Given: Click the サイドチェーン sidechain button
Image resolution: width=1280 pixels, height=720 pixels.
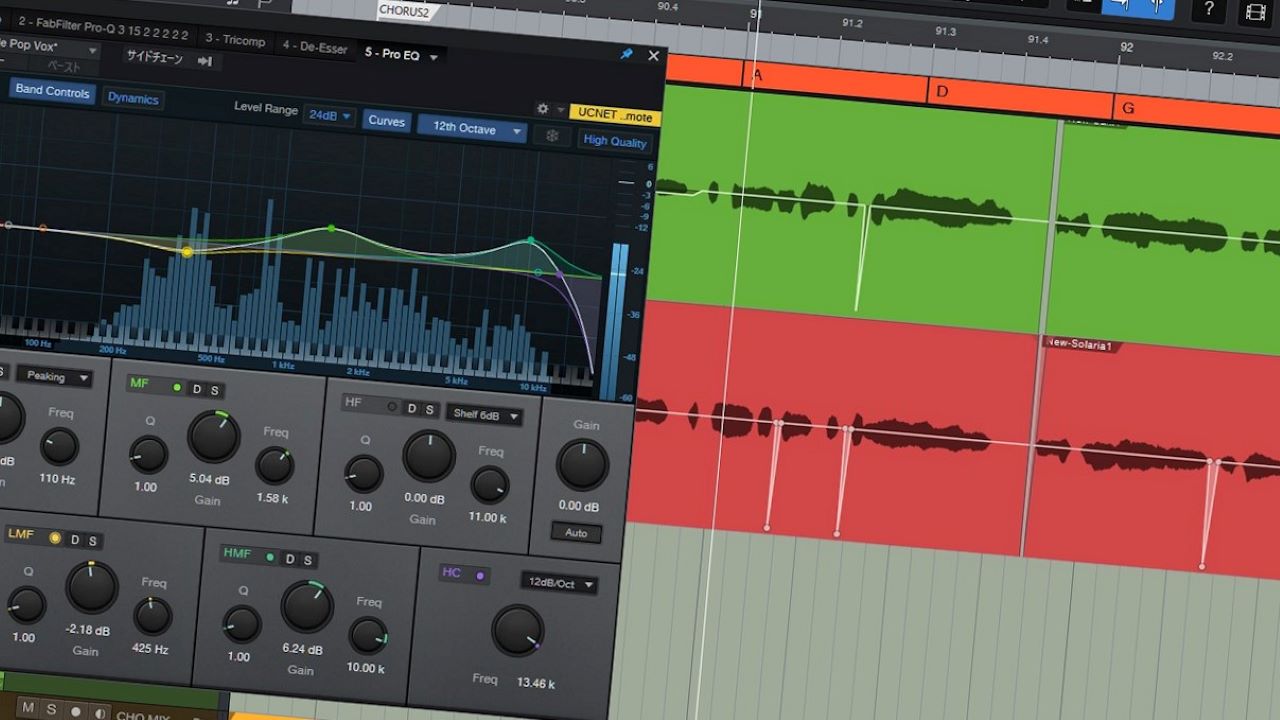Looking at the screenshot, I should pos(154,57).
